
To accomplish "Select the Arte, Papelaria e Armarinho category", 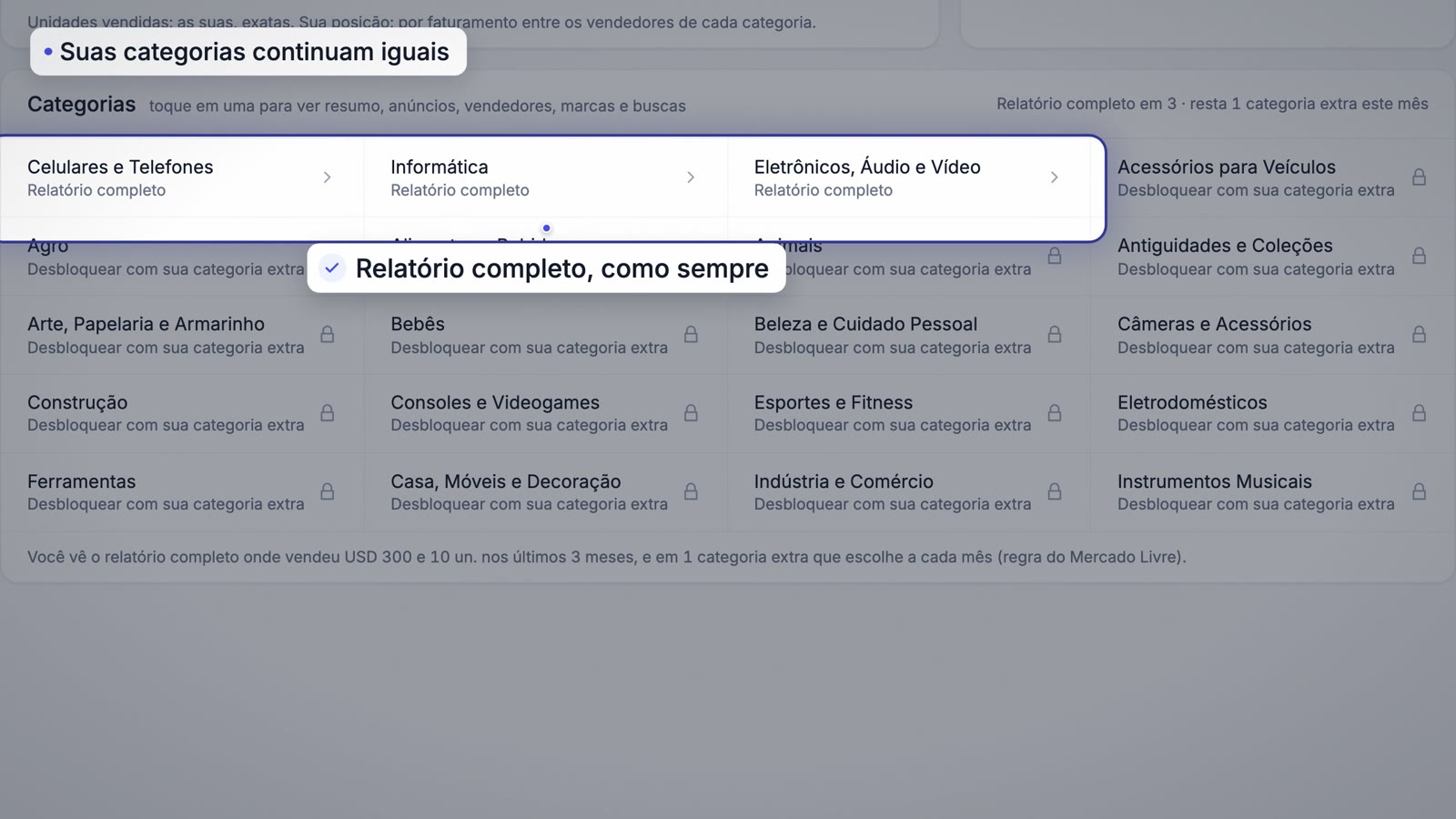I will pyautogui.click(x=182, y=335).
